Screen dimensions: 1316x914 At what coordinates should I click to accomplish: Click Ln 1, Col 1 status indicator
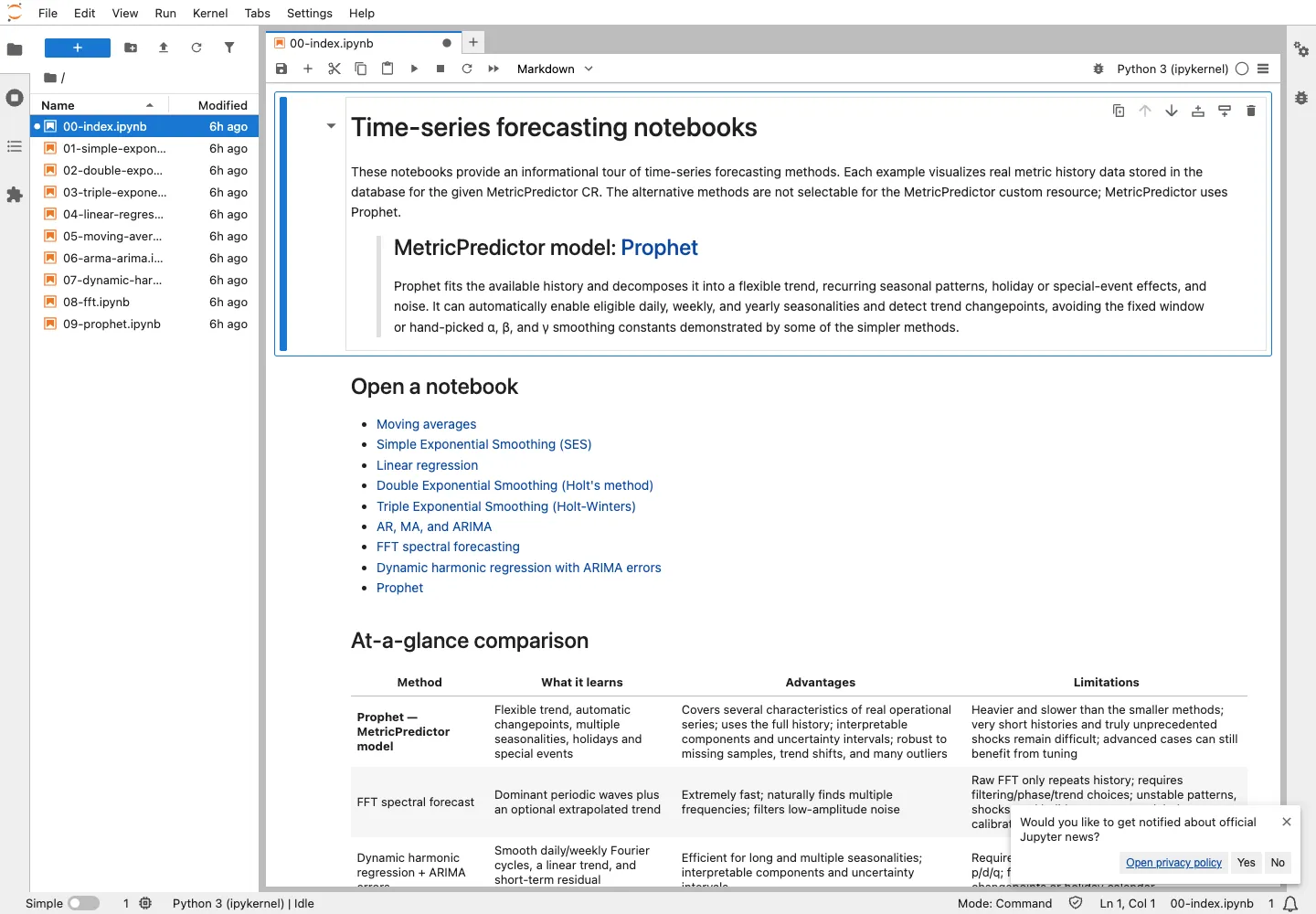1128,903
